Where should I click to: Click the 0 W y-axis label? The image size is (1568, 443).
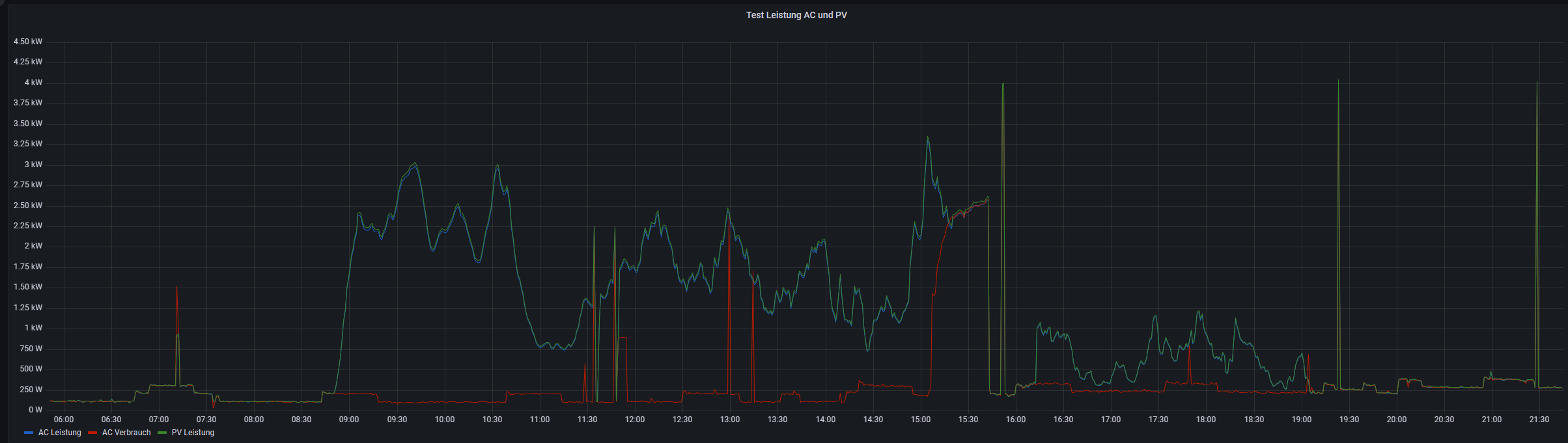35,410
